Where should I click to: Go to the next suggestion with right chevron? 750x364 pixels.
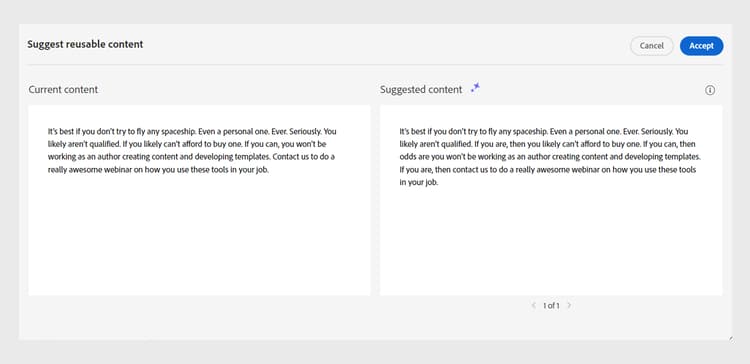click(x=569, y=305)
